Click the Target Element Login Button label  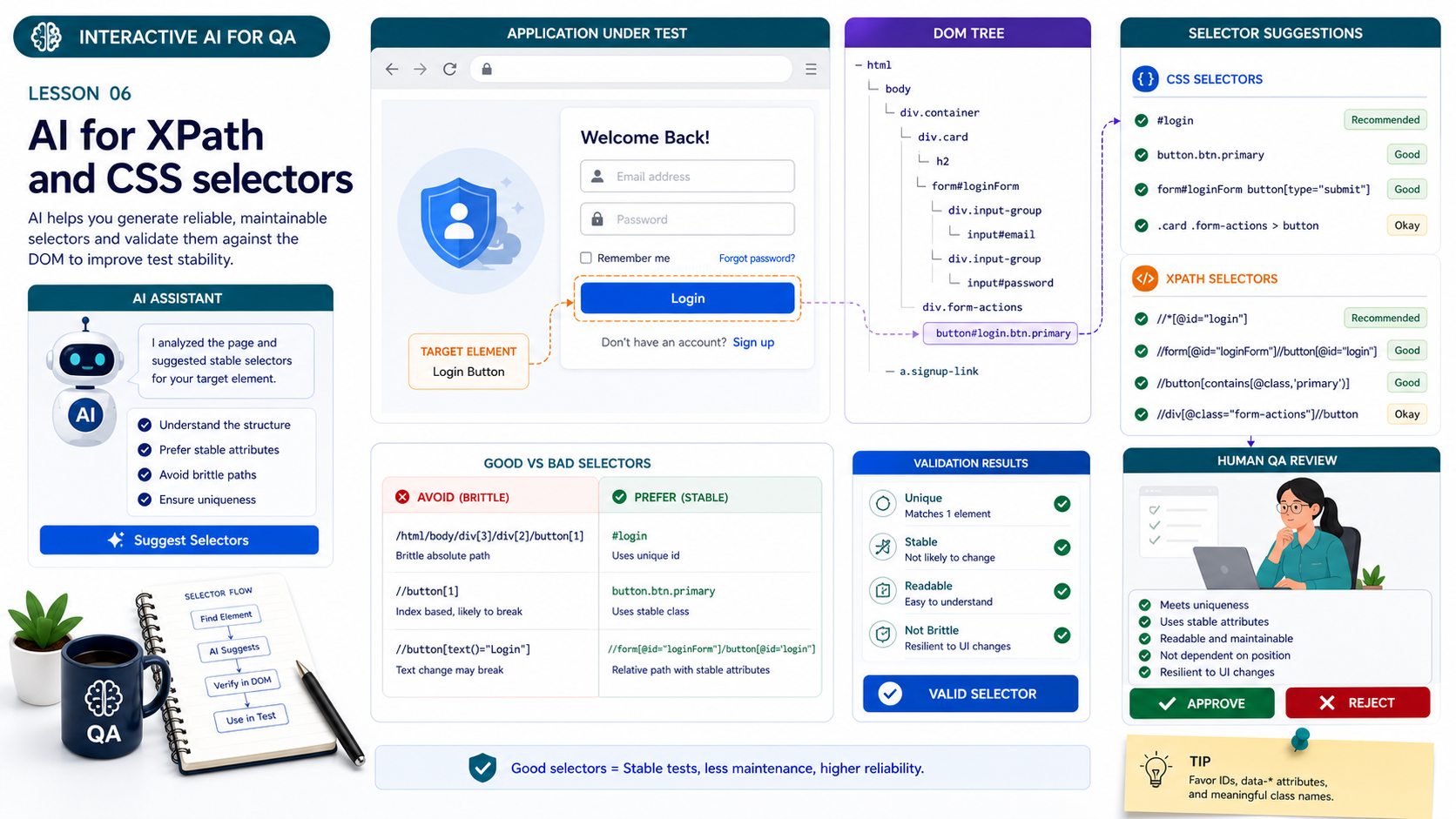[468, 361]
